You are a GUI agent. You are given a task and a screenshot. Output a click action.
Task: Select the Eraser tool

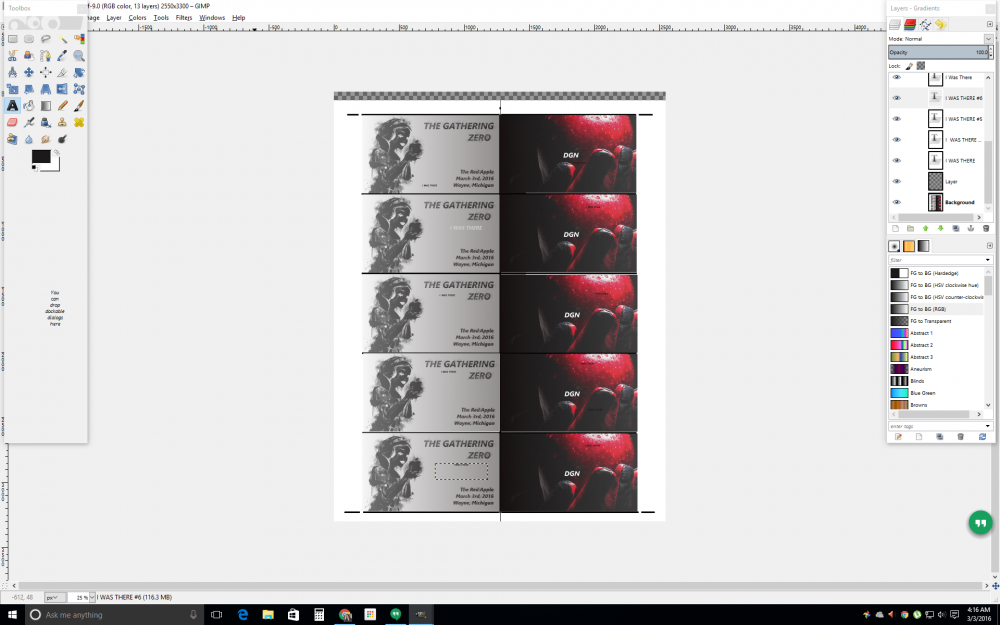pos(12,122)
